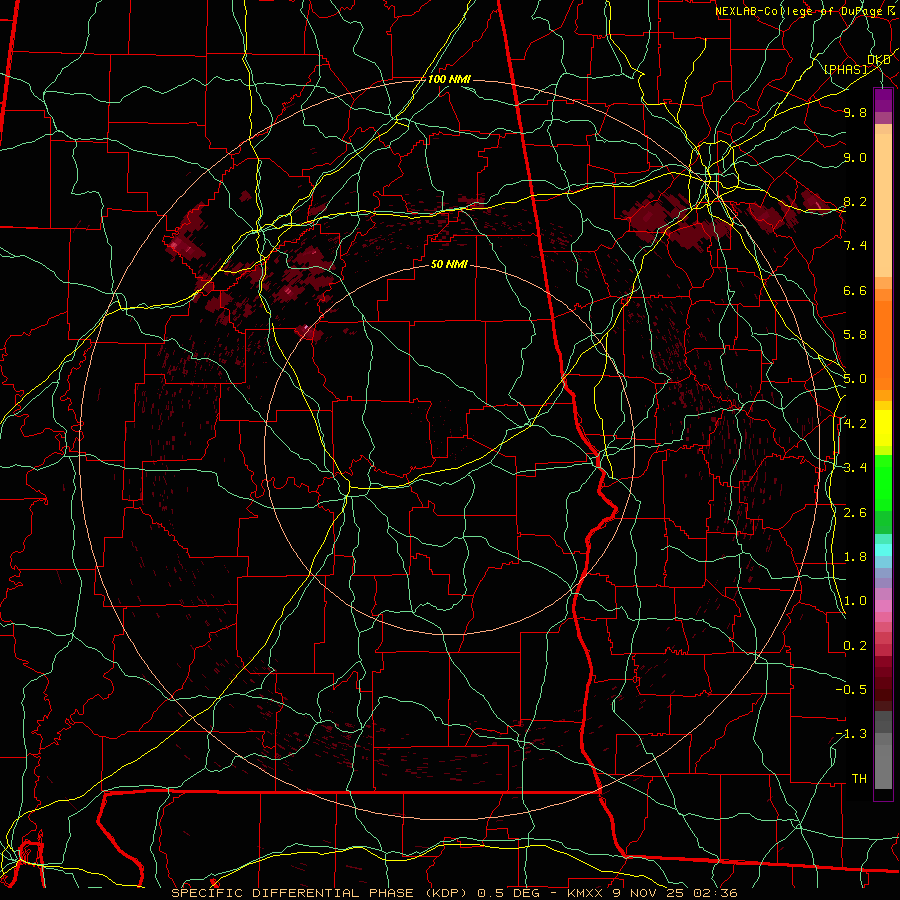The height and width of the screenshot is (900, 900).
Task: Click the 5.8 scale value
Action: (855, 335)
